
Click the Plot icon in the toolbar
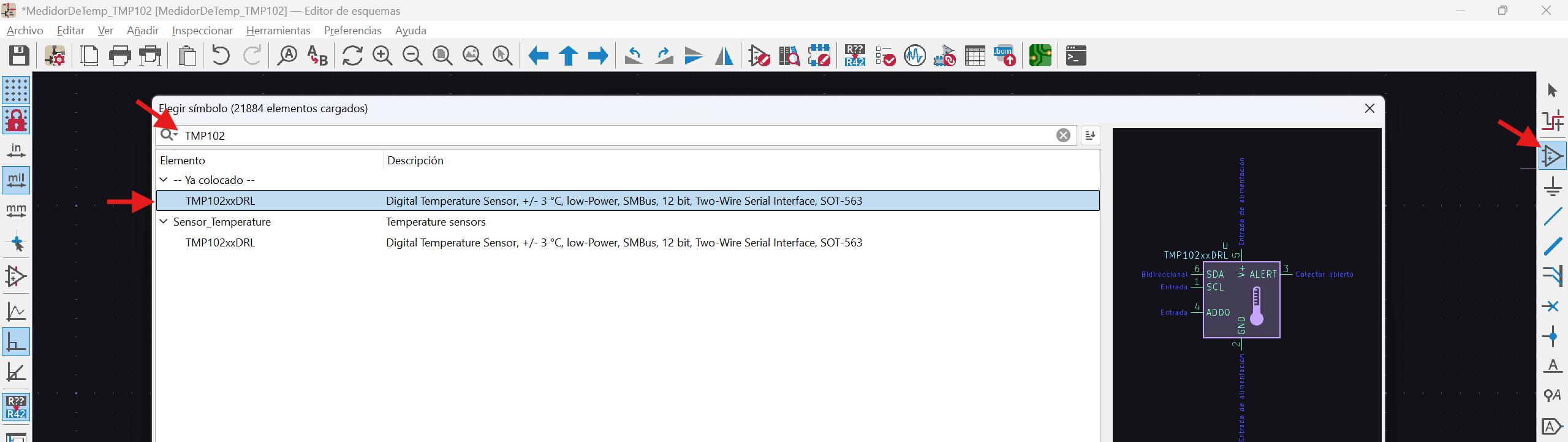tap(150, 56)
